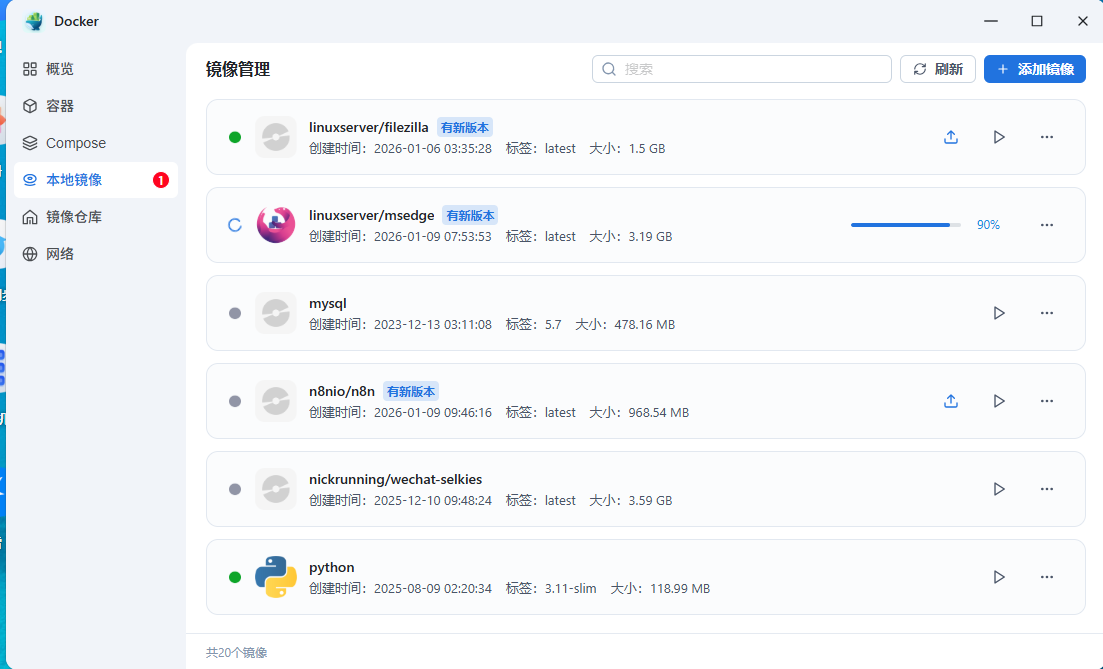
Task: Click the msedge image logo
Action: coord(276,225)
